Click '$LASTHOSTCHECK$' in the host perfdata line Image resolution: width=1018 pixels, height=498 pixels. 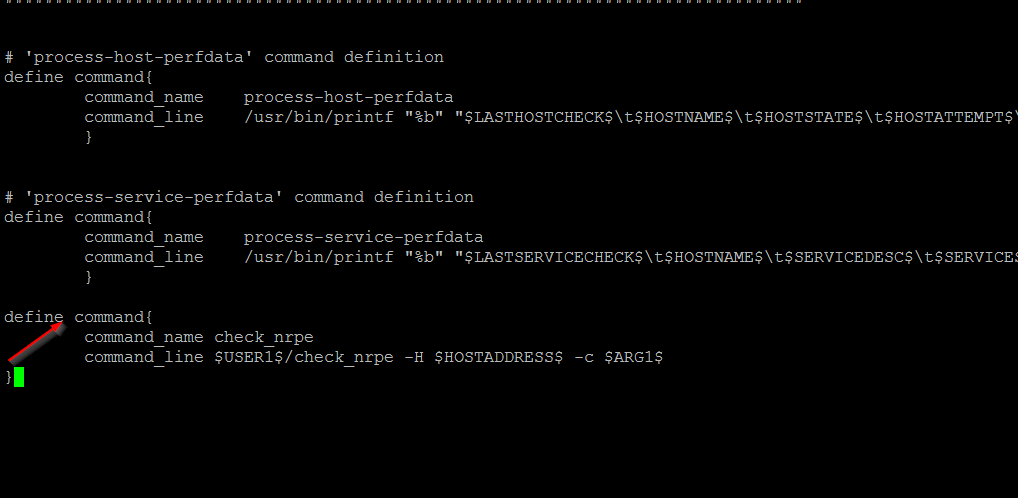coord(539,118)
